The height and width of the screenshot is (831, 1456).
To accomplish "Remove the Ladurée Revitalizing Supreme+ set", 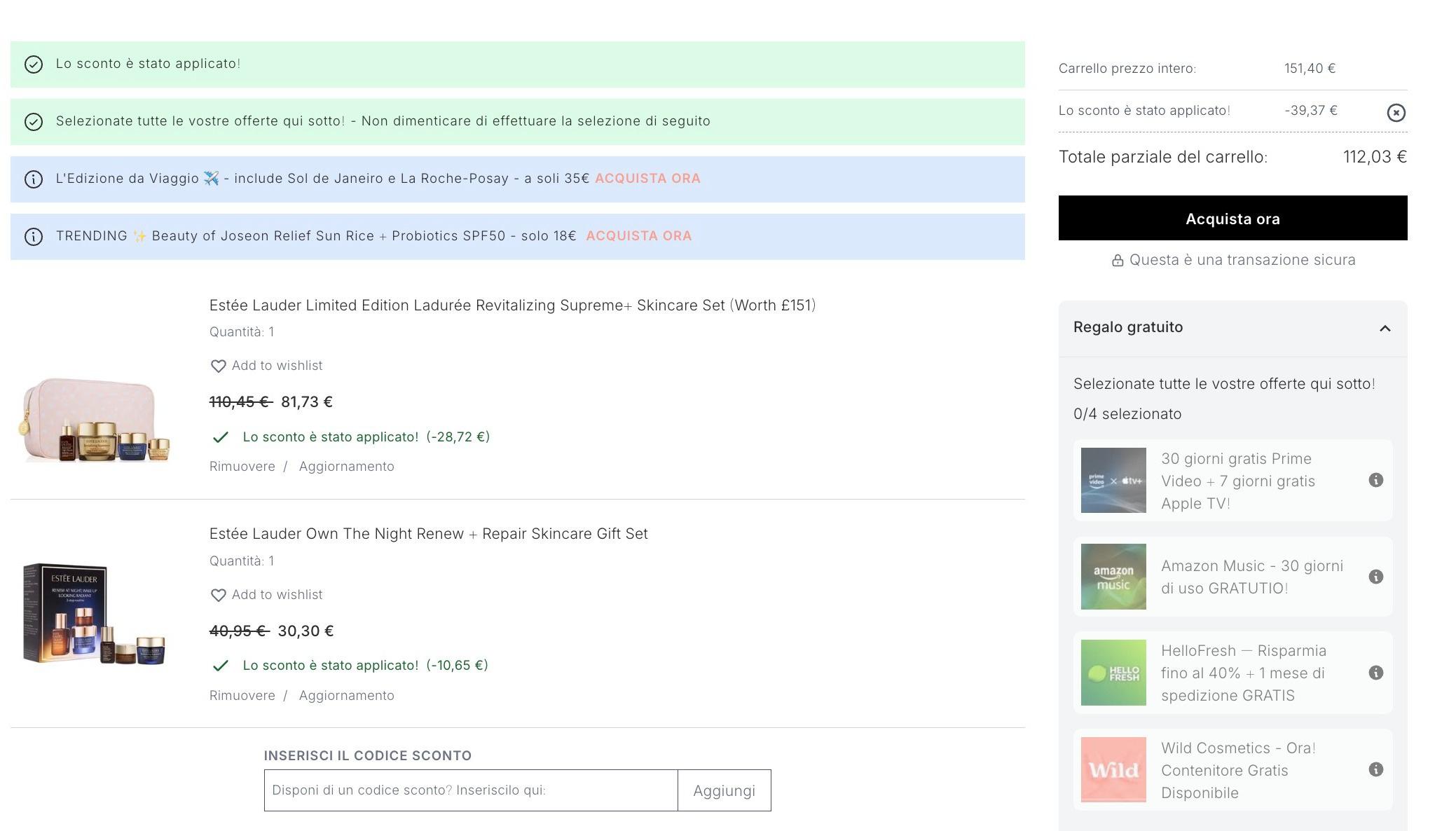I will (242, 467).
